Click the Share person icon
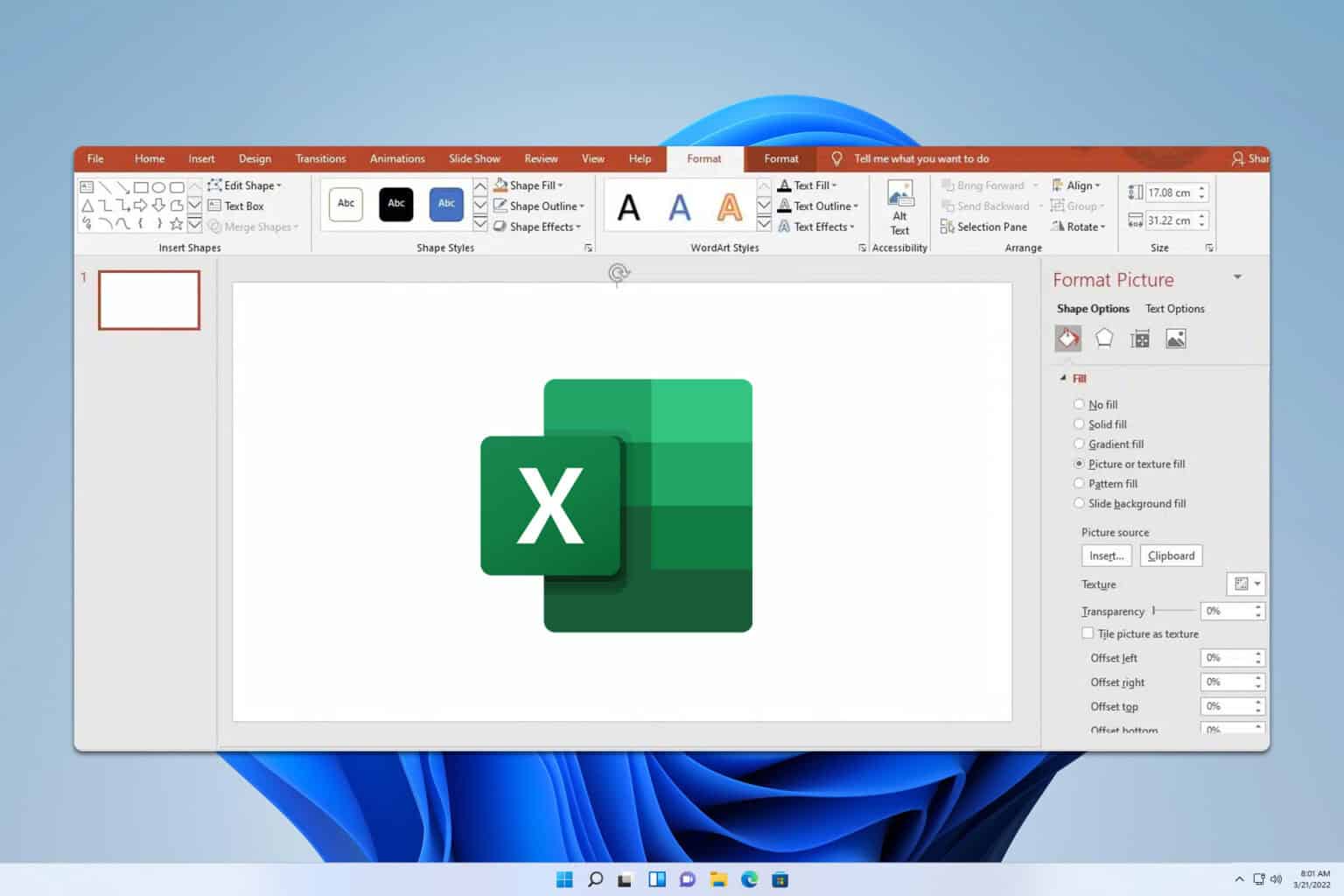1344x896 pixels. (1237, 158)
